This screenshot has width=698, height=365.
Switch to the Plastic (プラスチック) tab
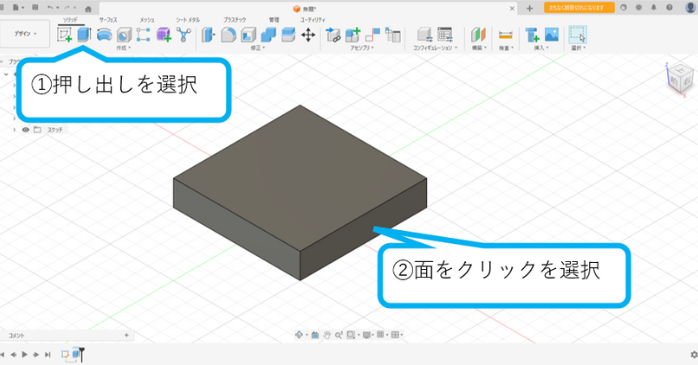click(x=235, y=20)
